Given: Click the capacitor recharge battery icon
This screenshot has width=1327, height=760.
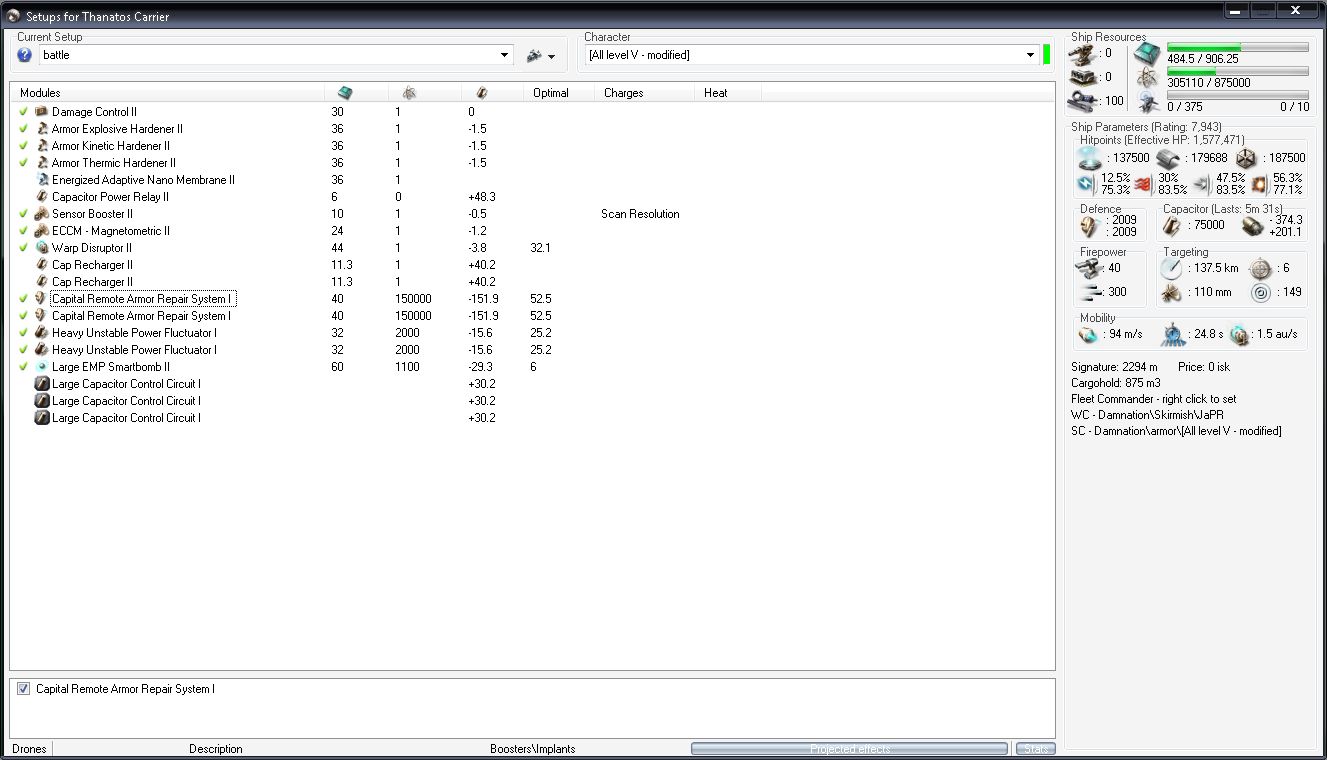Looking at the screenshot, I should (x=1251, y=226).
